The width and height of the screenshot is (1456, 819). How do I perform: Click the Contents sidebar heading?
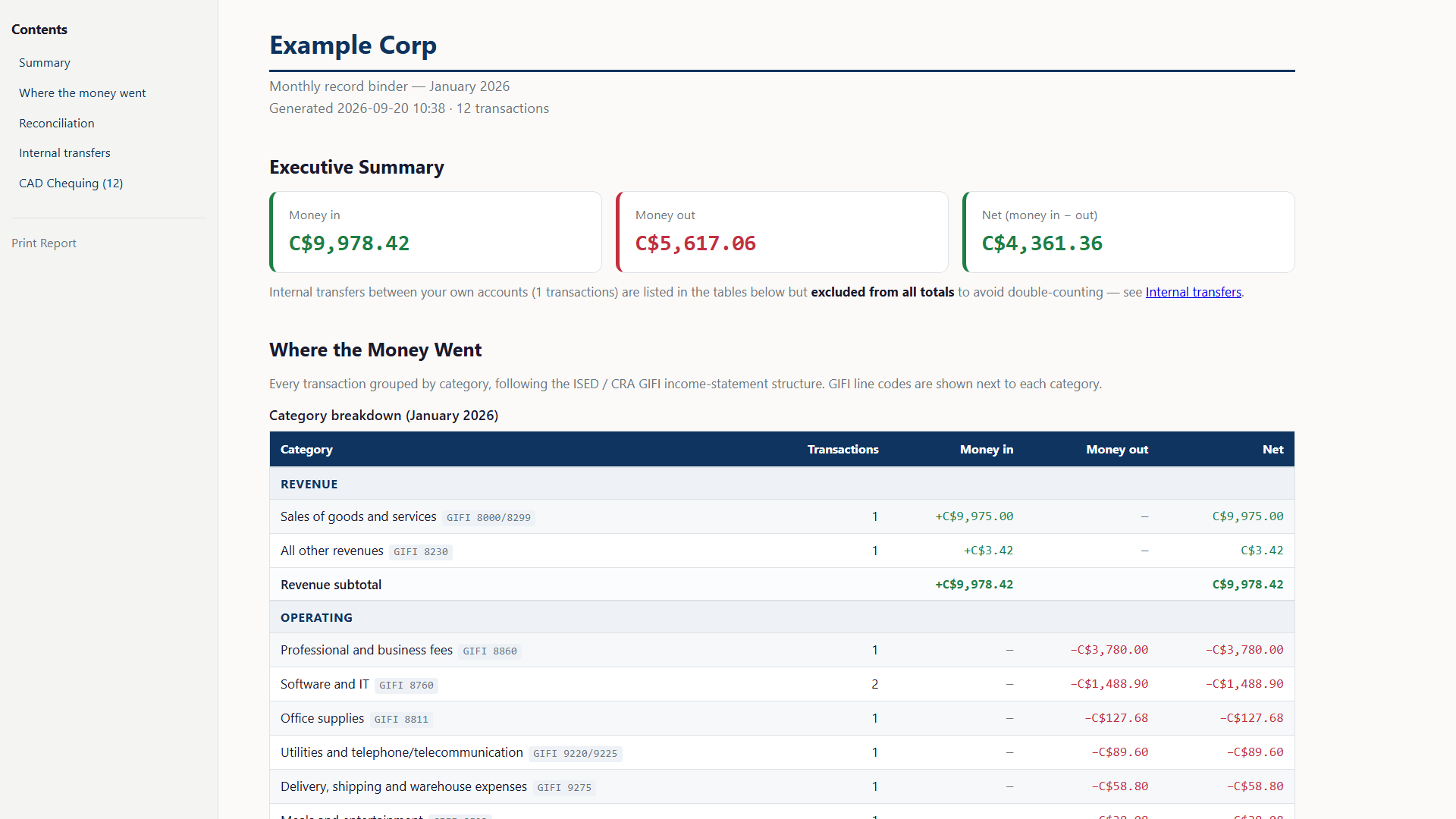(39, 30)
